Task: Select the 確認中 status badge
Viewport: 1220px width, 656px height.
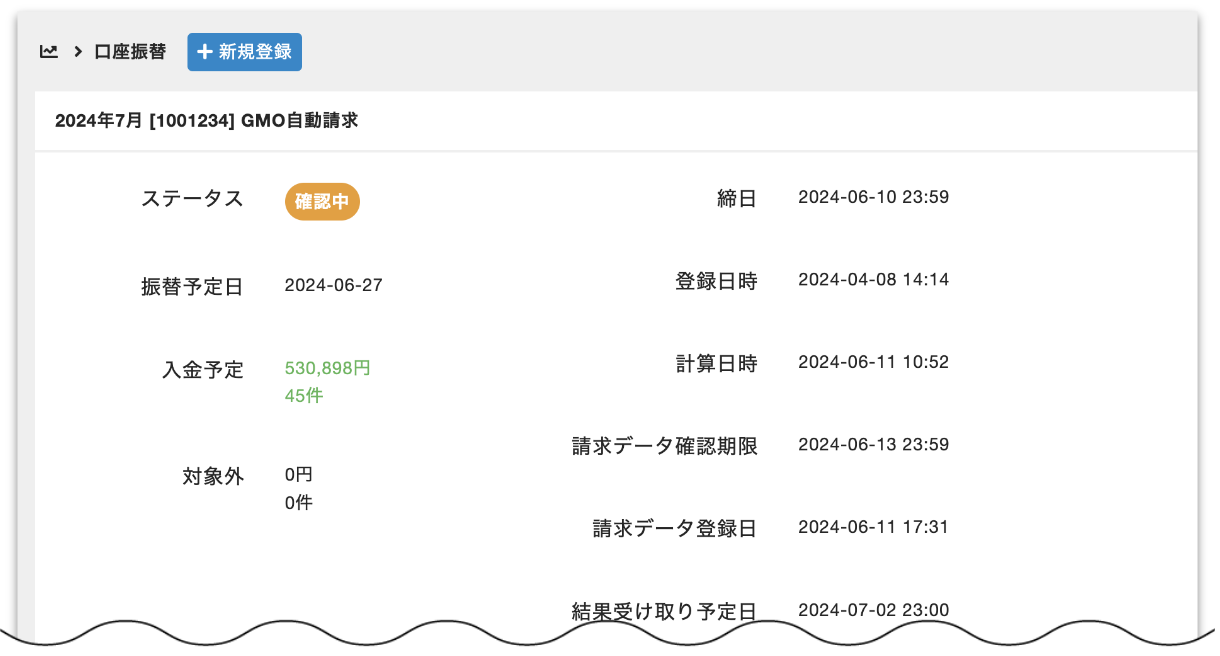Action: [322, 201]
